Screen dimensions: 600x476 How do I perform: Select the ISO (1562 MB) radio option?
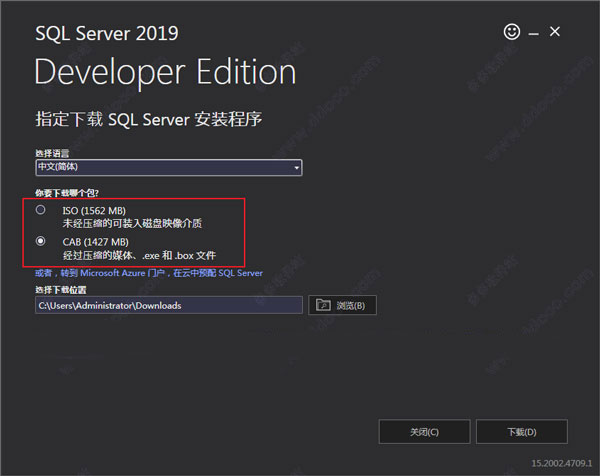click(x=41, y=210)
